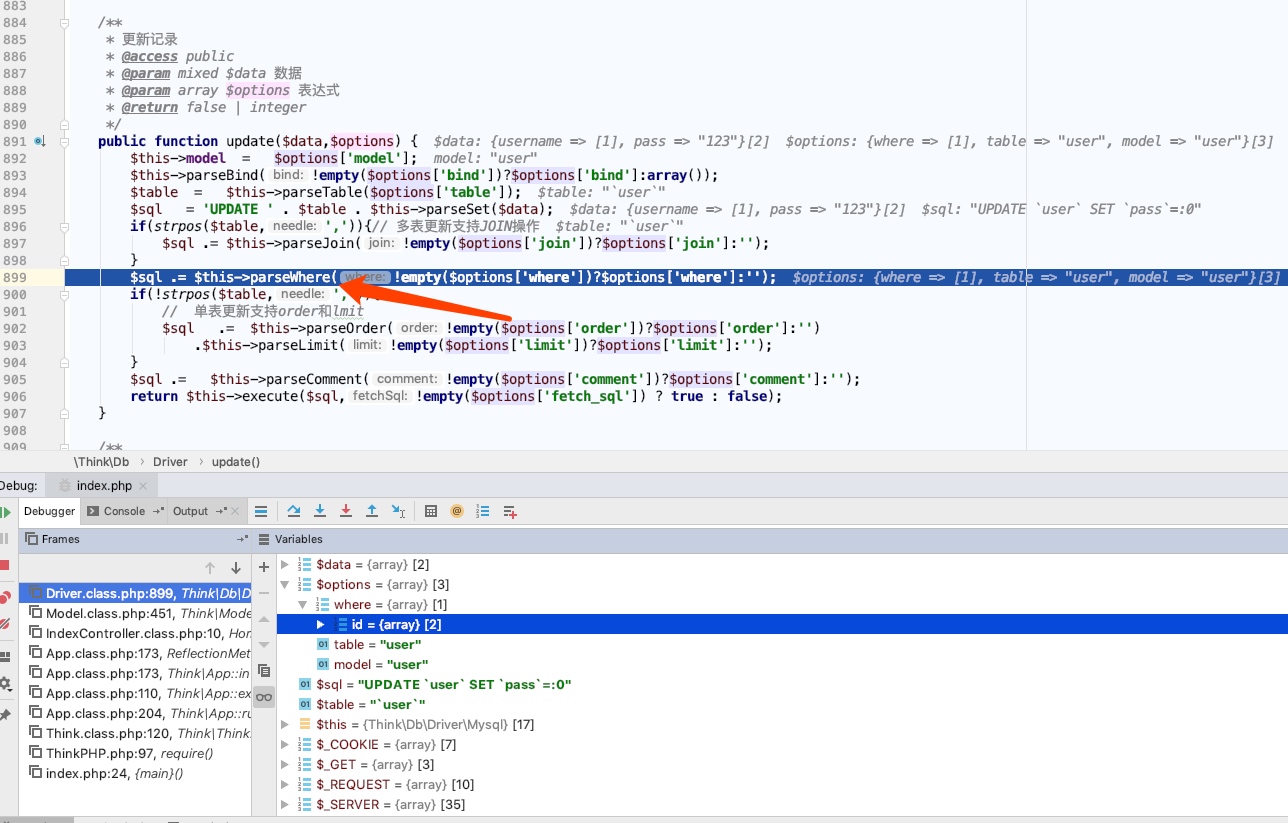
Task: Click green Resume Program icon
Action: tap(5, 512)
